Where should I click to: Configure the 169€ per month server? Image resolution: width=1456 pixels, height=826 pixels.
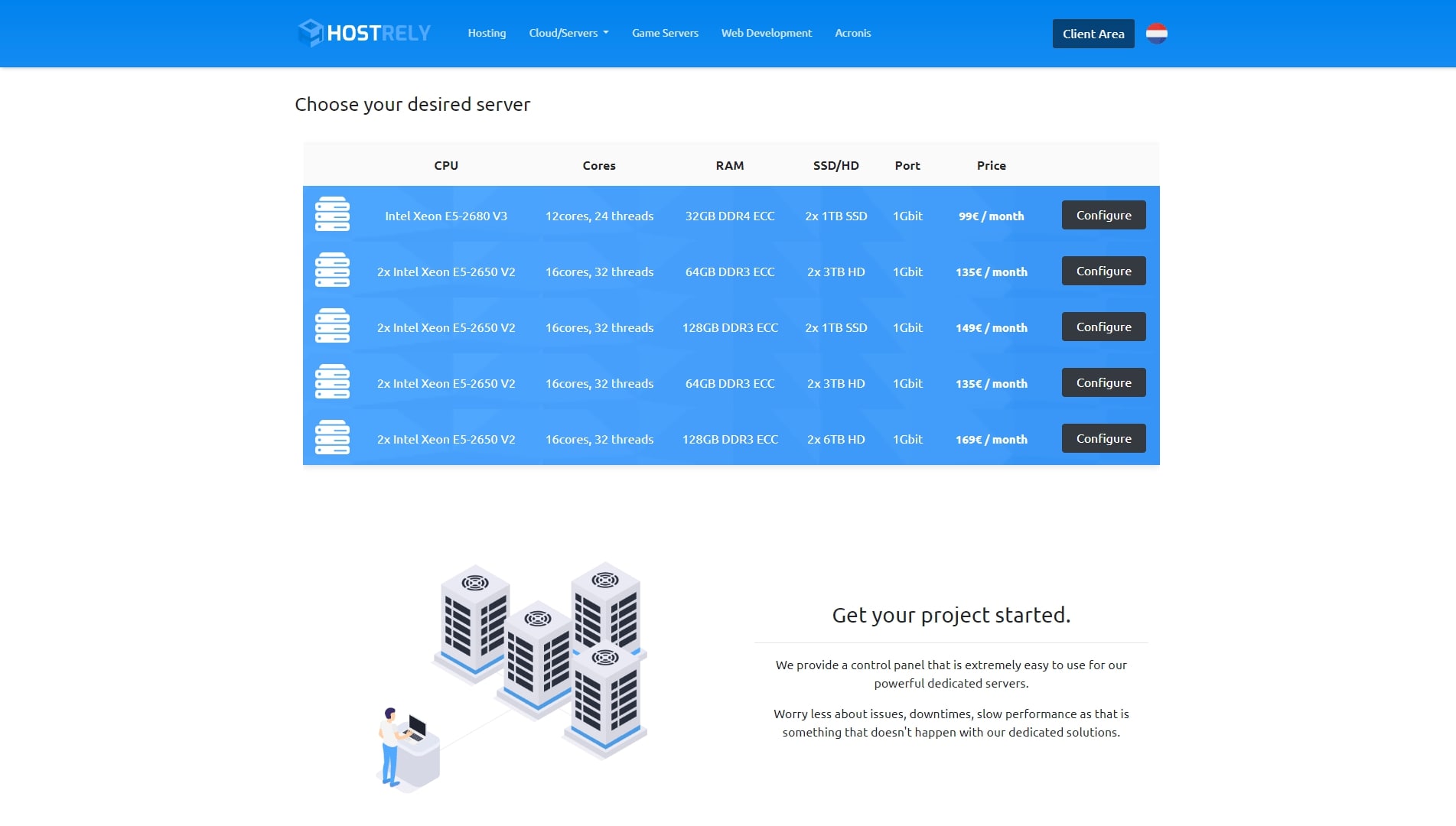click(x=1103, y=438)
